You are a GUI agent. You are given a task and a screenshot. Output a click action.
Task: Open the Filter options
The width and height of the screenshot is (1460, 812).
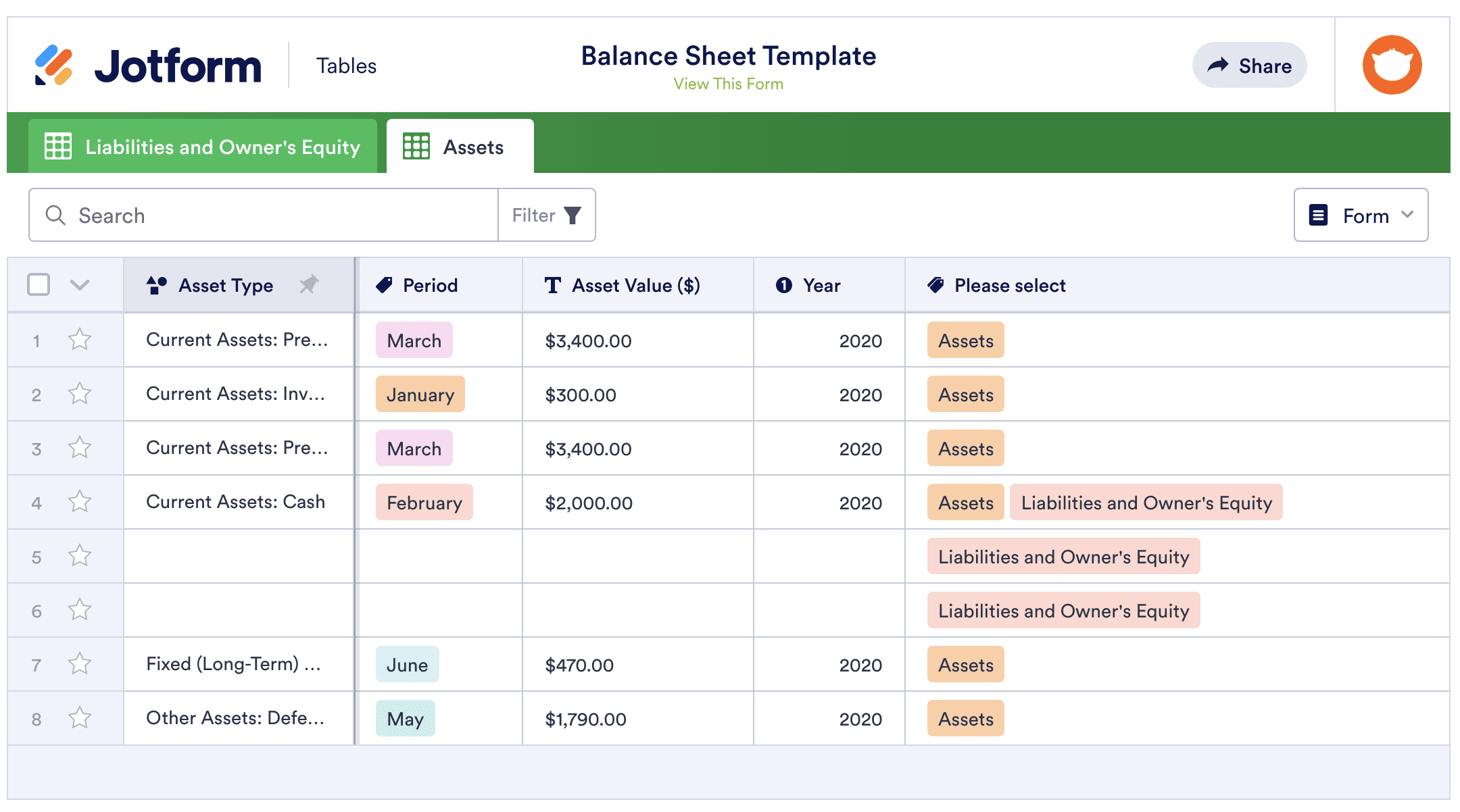(x=546, y=215)
